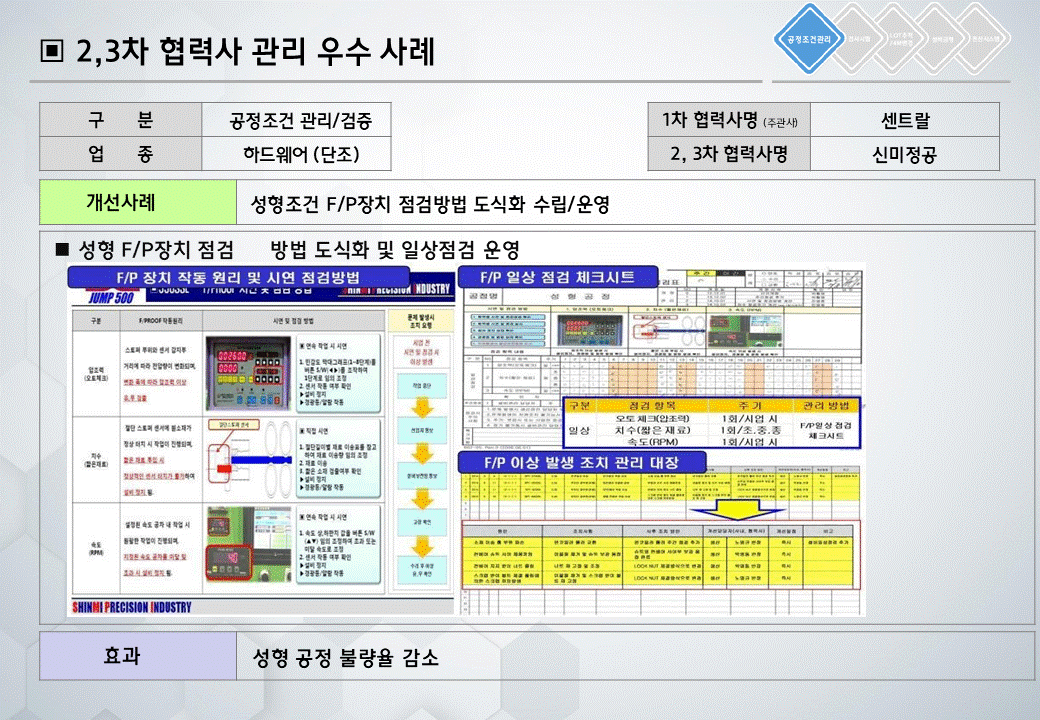The height and width of the screenshot is (720, 1040).
Task: Select the blue 공정조건관리 diamond tab
Action: tap(809, 39)
